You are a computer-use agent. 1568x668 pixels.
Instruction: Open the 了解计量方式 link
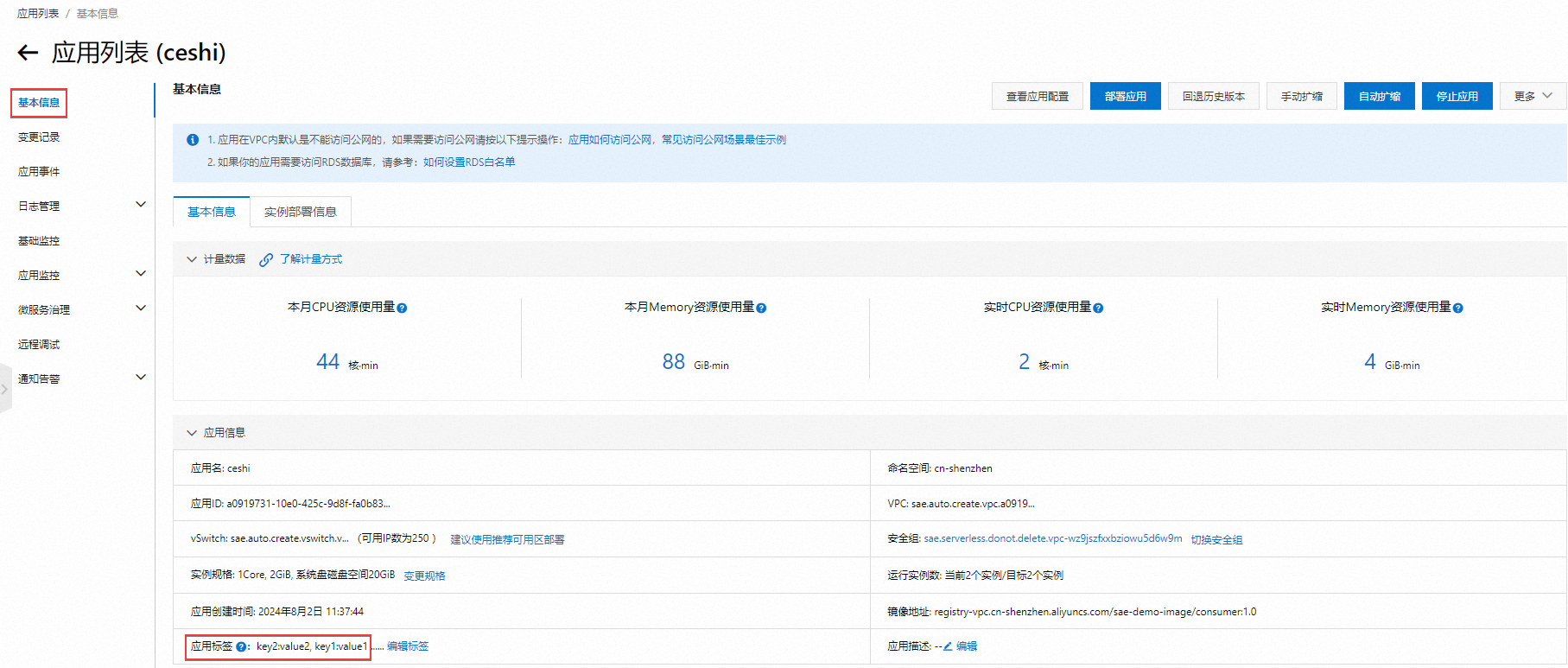(x=311, y=259)
